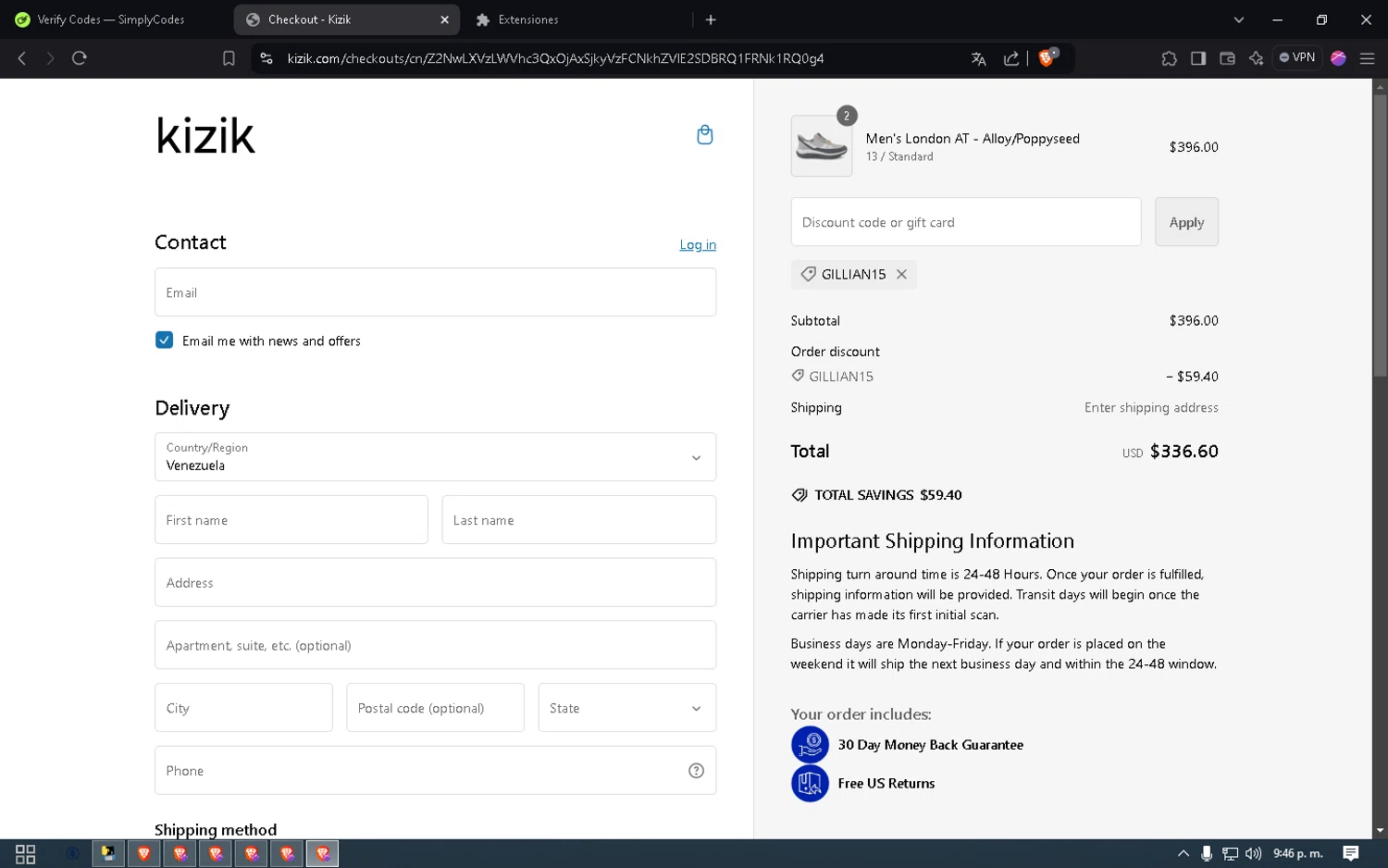The height and width of the screenshot is (868, 1388).
Task: Click the Log in link
Action: tap(698, 245)
